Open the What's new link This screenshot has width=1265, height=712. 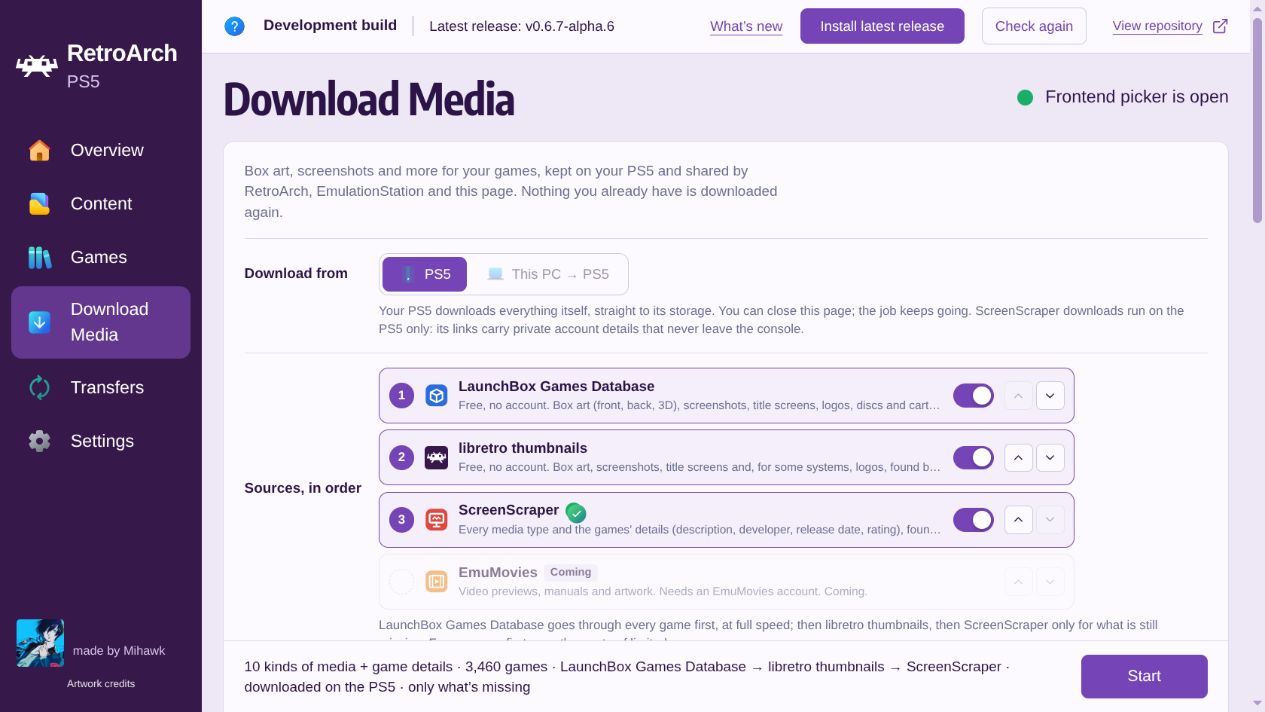point(746,26)
